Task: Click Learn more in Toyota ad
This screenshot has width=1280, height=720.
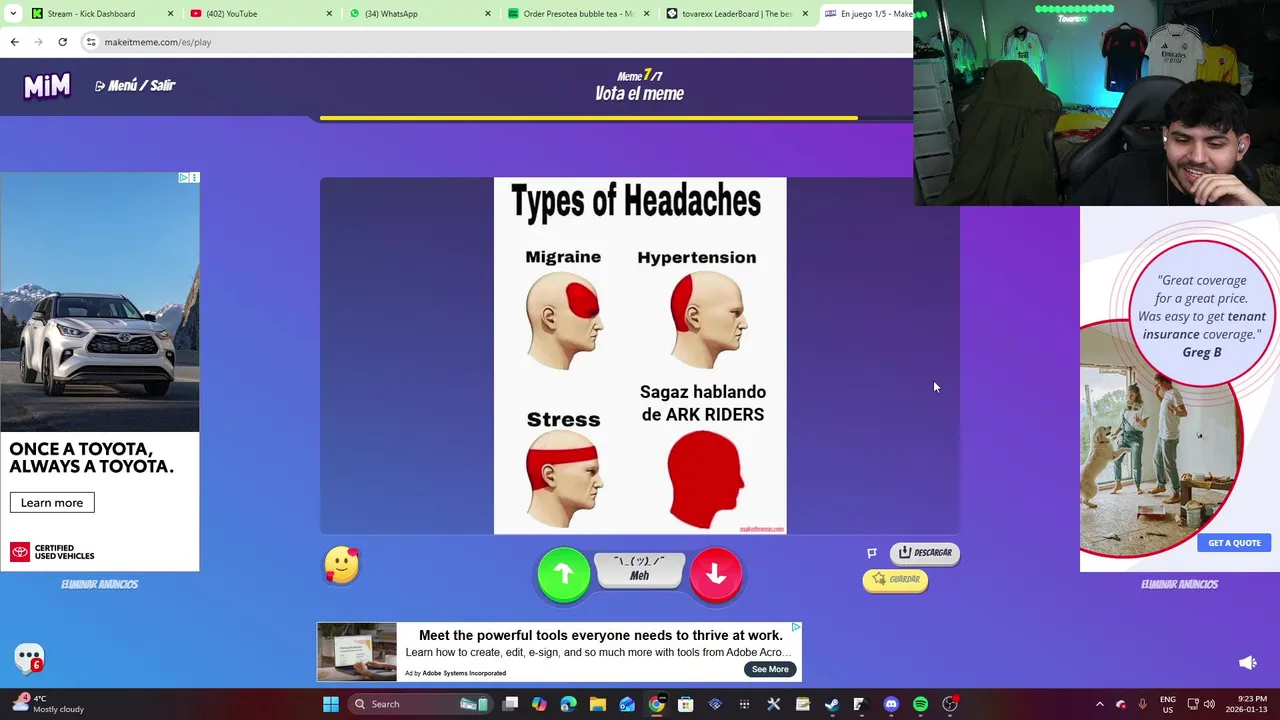Action: [x=52, y=503]
